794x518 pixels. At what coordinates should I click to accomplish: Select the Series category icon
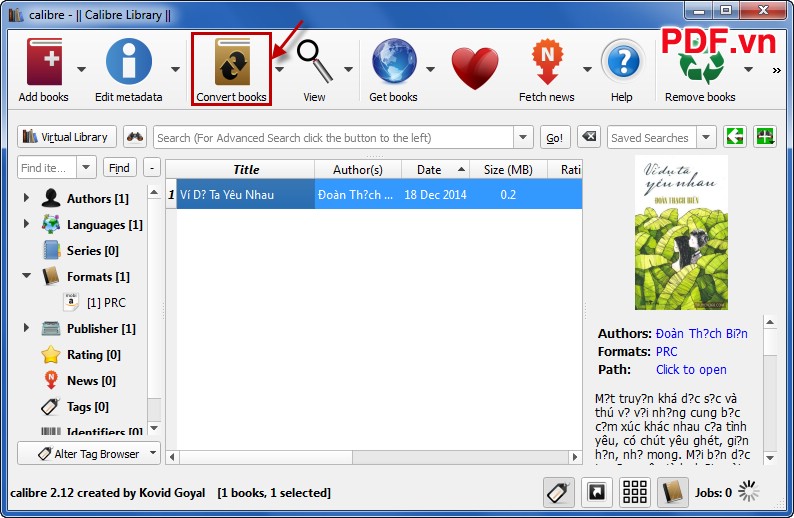pos(51,250)
